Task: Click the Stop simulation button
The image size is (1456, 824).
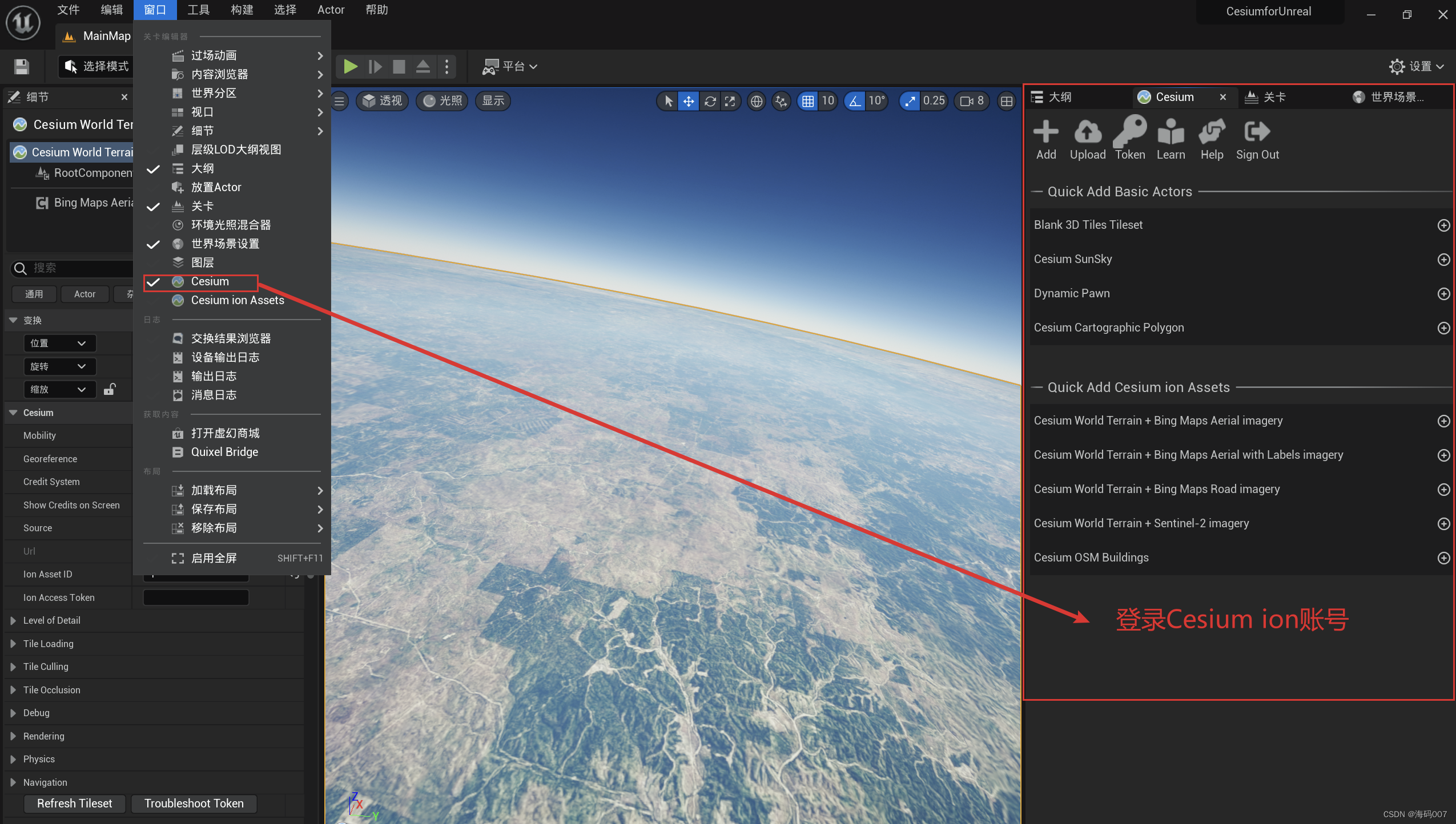Action: click(x=399, y=67)
